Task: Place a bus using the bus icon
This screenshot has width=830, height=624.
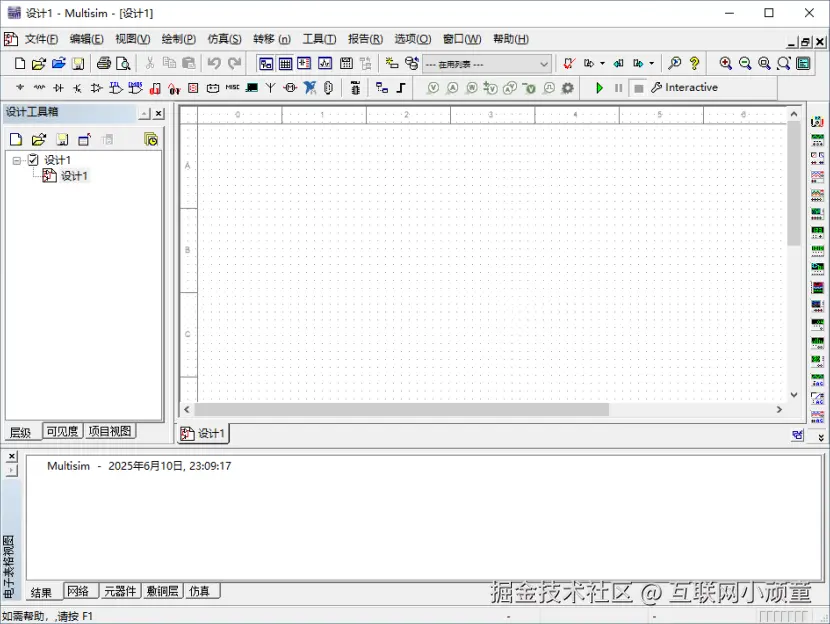Action: point(401,87)
